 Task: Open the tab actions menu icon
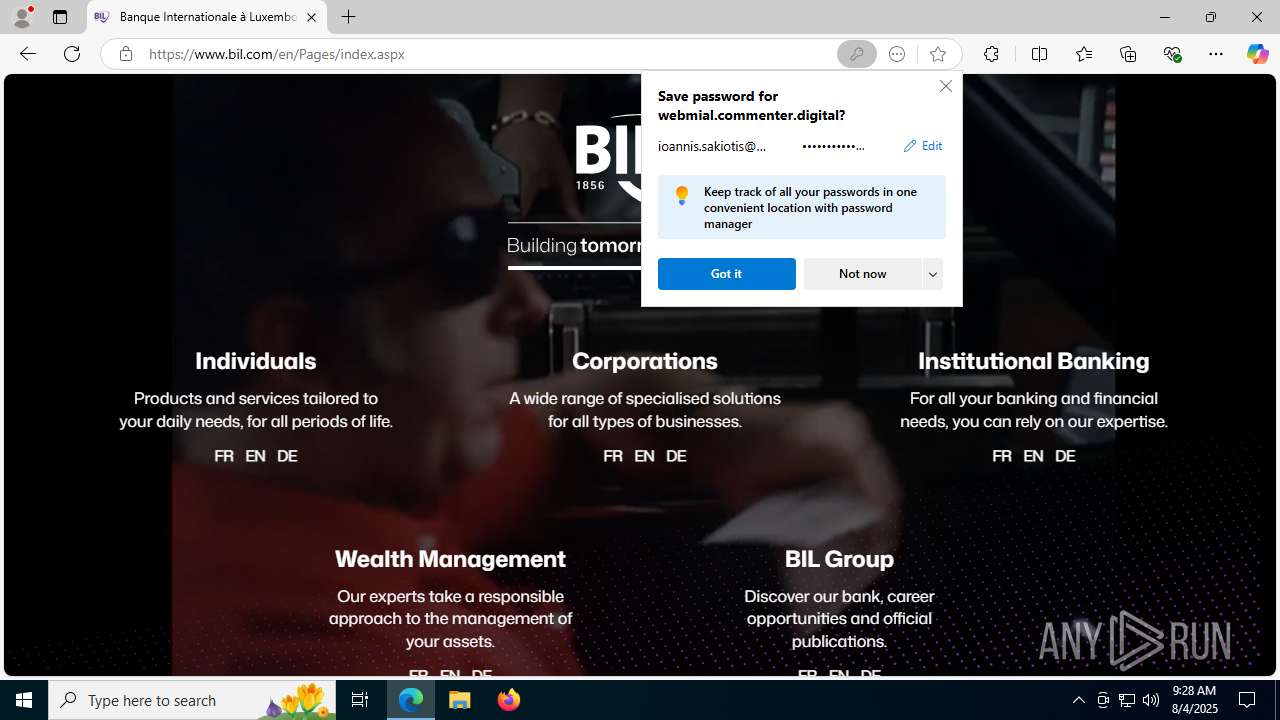60,17
